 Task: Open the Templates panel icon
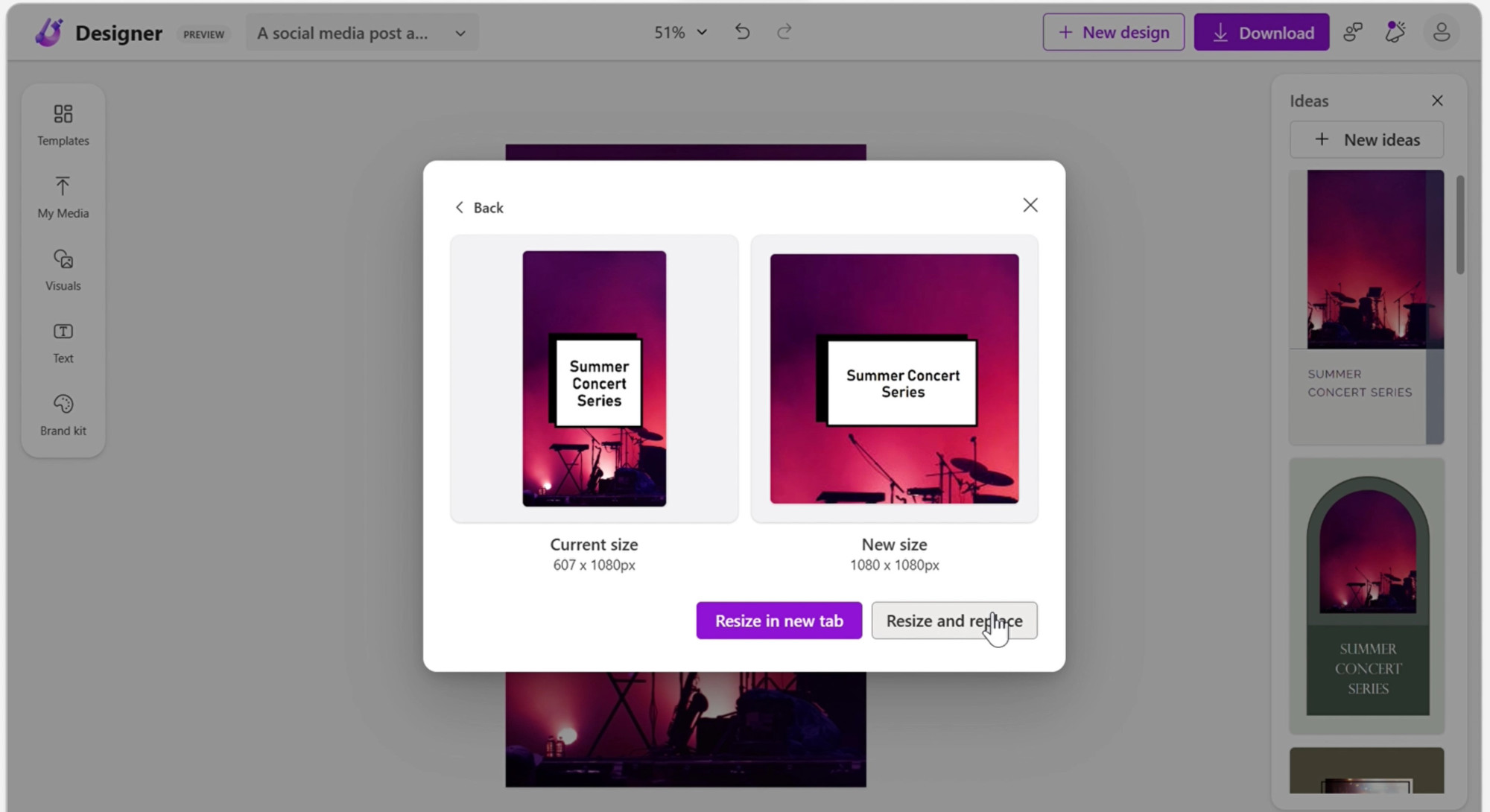(x=63, y=114)
